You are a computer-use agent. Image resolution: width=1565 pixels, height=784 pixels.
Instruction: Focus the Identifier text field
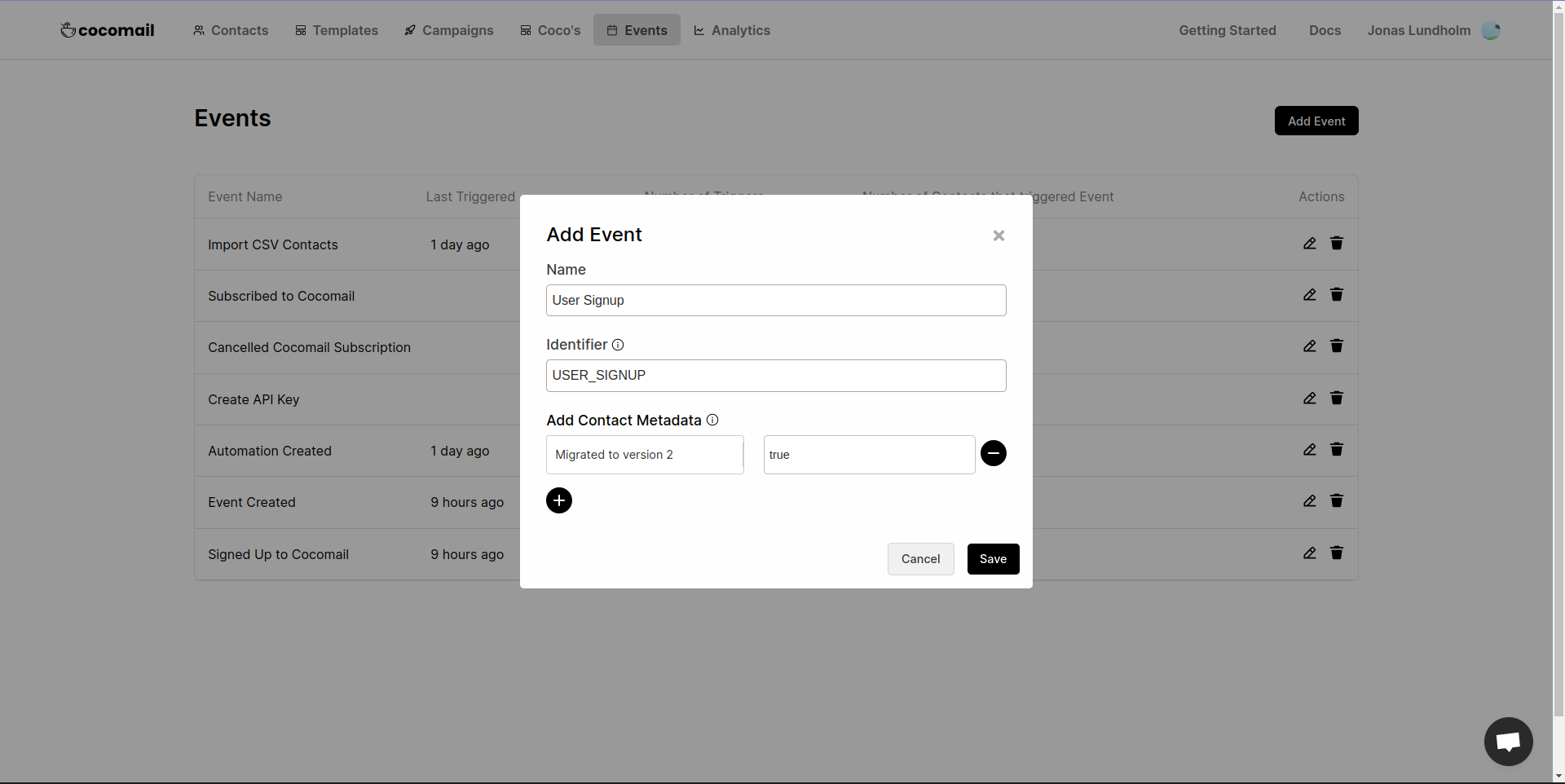(776, 376)
